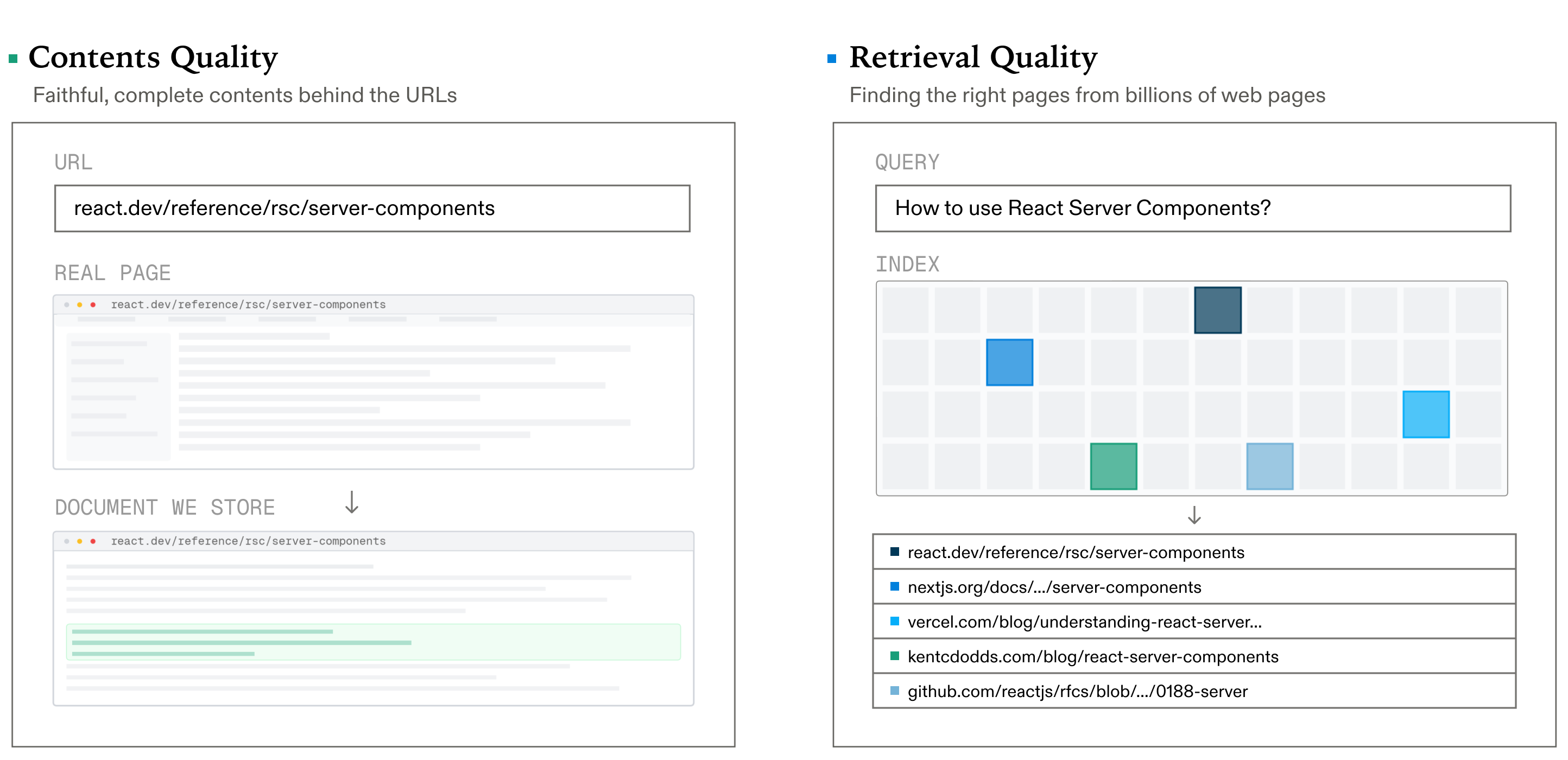
Task: Click the blue bullet beside Retrieval Quality
Action: point(831,59)
